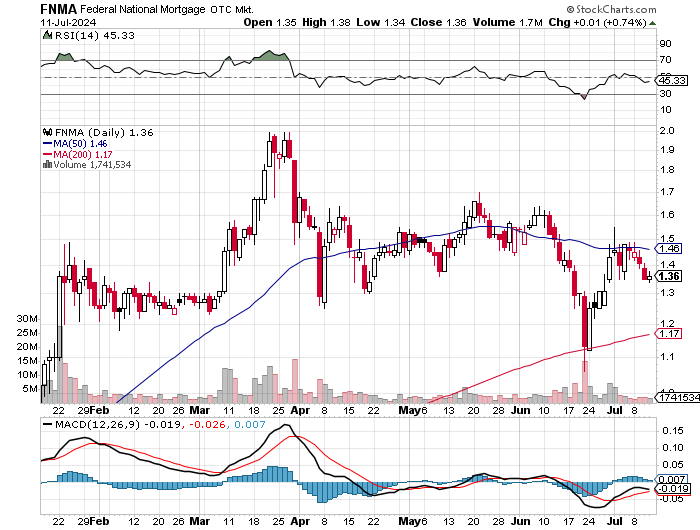Click the 'May6' label below the price panel
Screen dimensions: 700x530
(413, 410)
